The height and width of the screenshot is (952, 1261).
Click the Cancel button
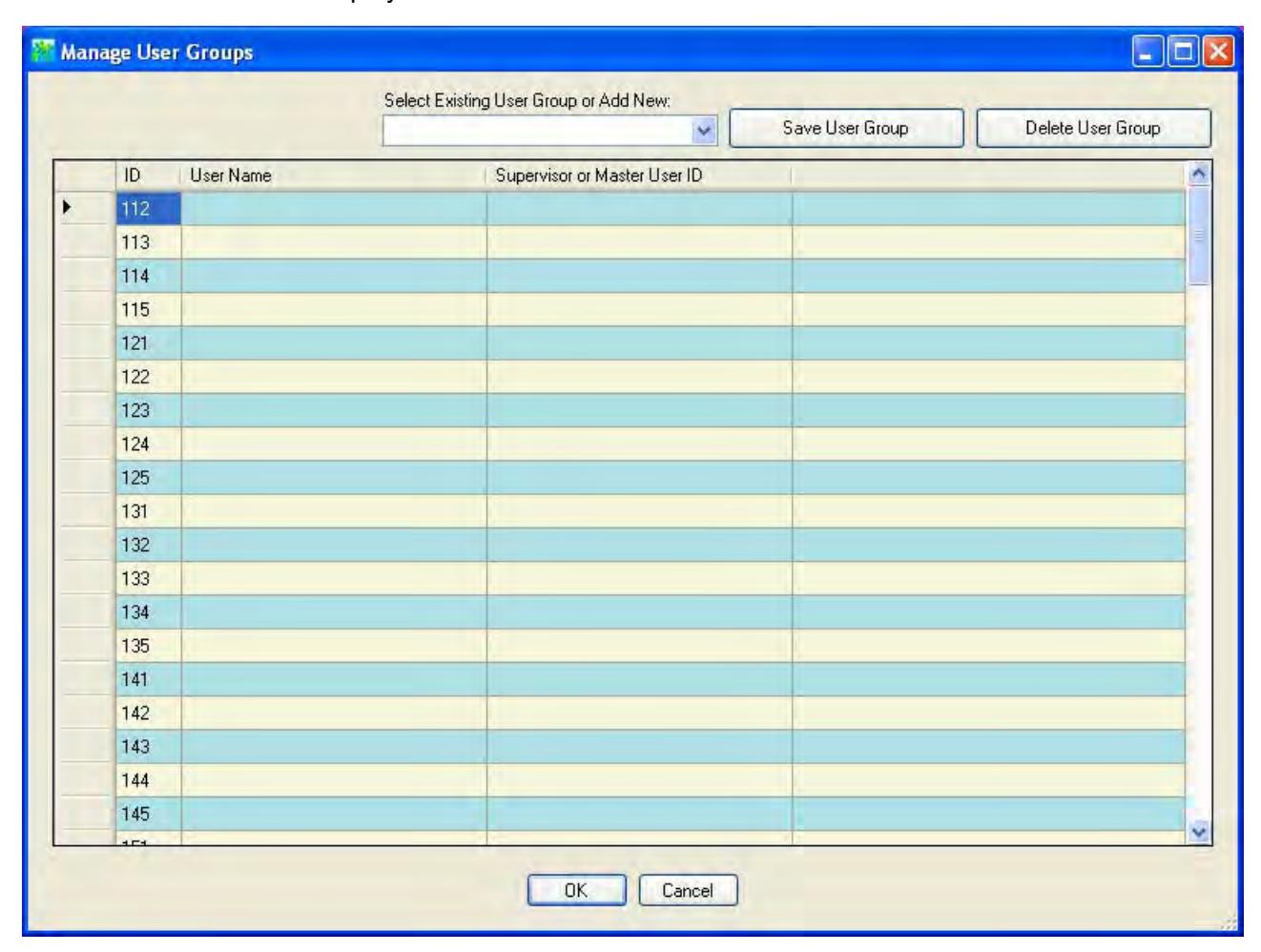pos(687,890)
